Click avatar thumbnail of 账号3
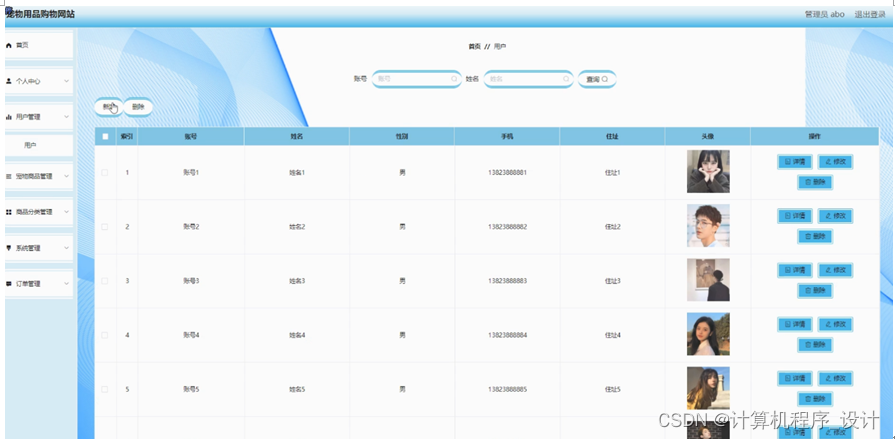 coord(708,280)
